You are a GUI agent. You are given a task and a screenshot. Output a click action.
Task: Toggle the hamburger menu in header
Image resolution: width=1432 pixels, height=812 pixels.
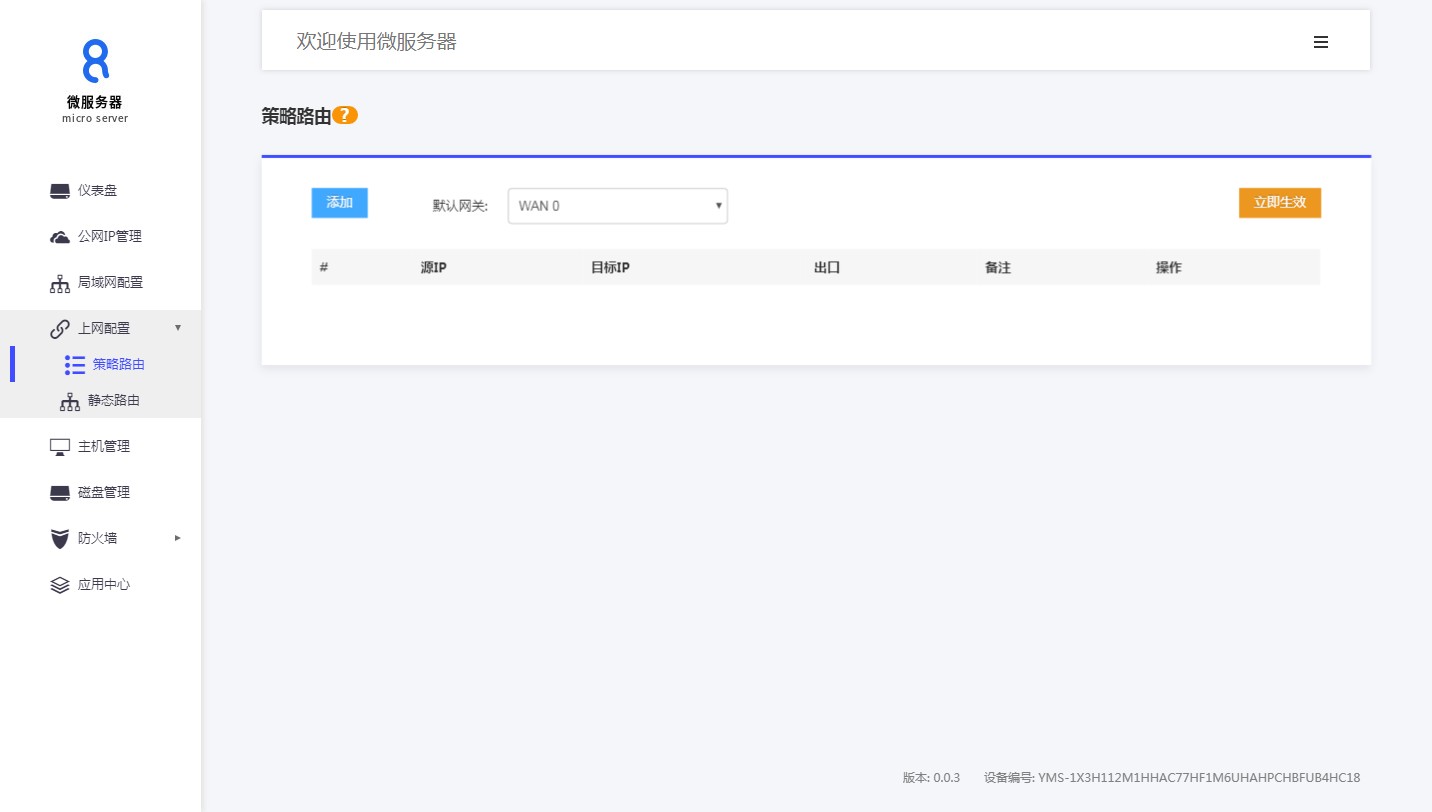1320,42
